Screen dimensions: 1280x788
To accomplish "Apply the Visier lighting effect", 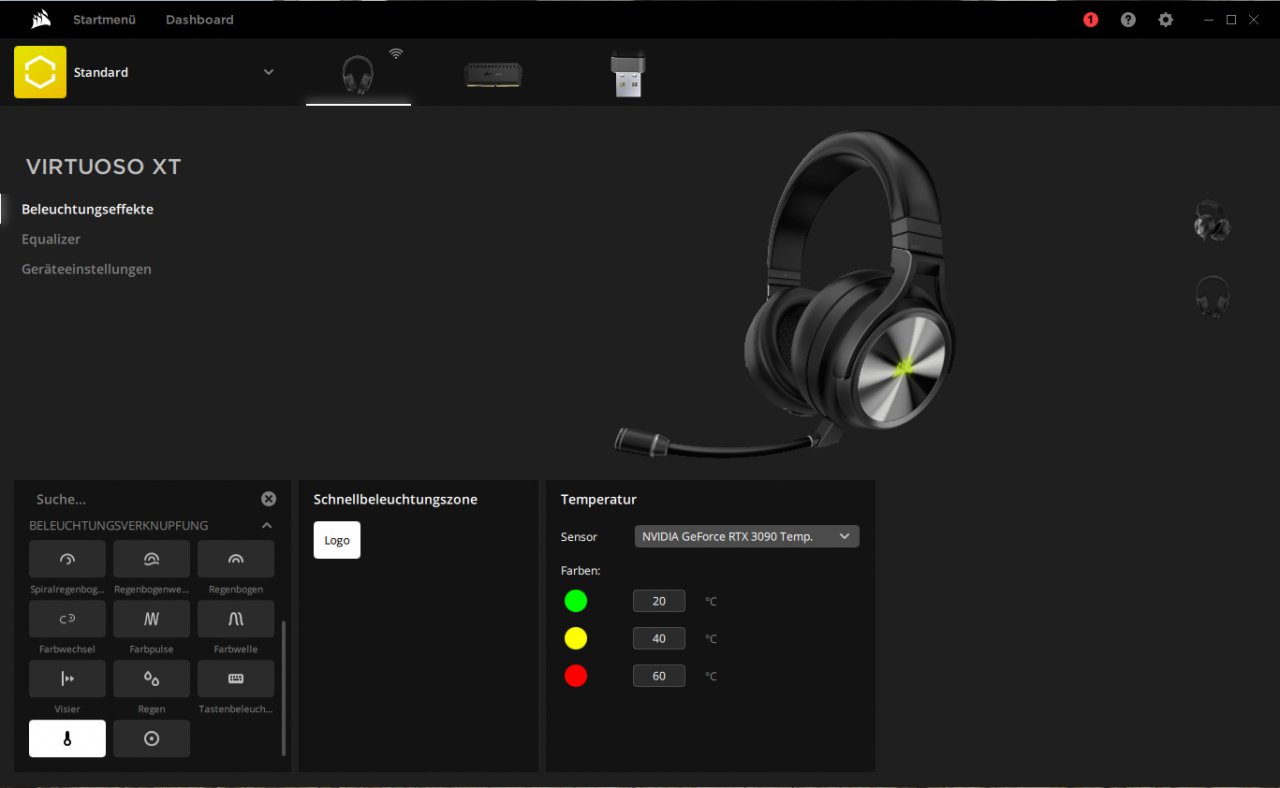I will tap(67, 679).
